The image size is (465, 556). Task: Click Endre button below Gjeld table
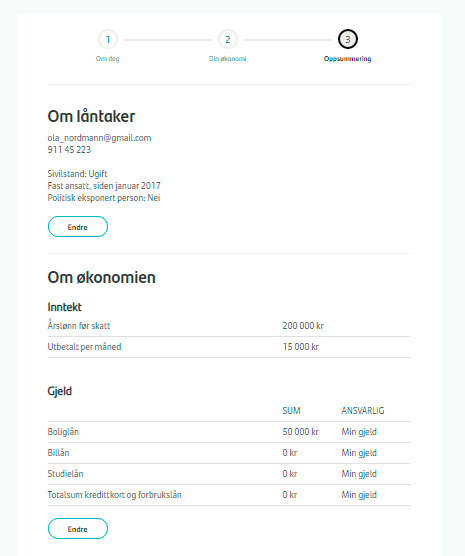coord(78,529)
